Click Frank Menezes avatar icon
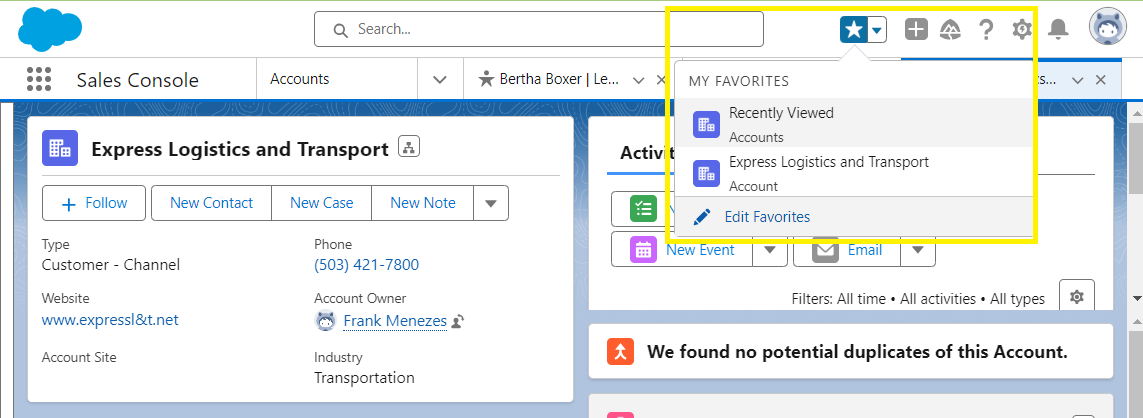Viewport: 1143px width, 418px height. tap(325, 320)
